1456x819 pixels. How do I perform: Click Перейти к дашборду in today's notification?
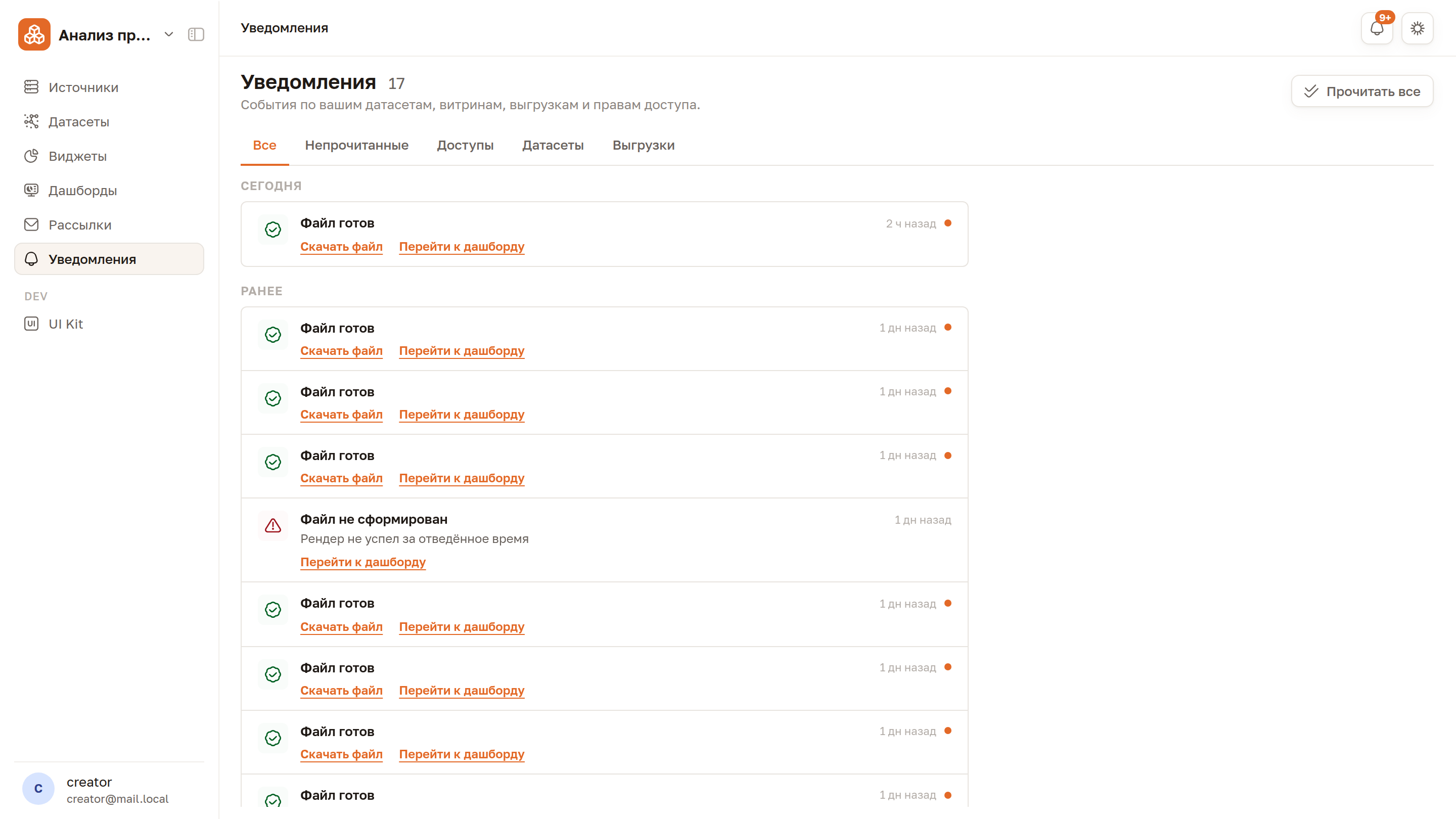click(x=462, y=246)
